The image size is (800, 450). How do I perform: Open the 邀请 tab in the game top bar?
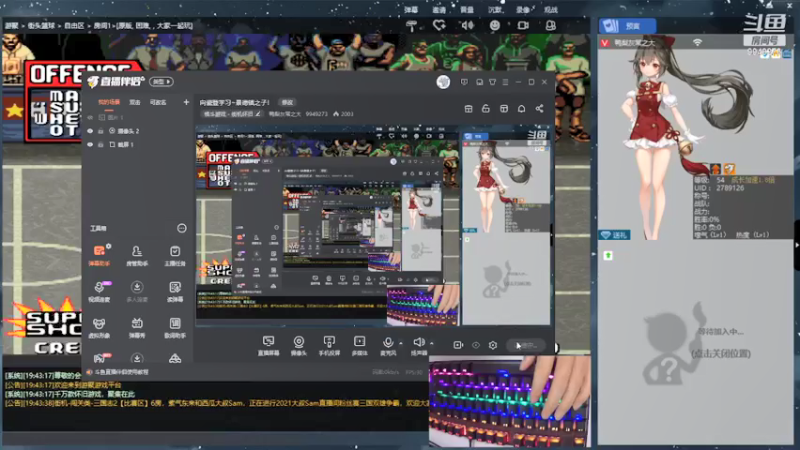[439, 10]
